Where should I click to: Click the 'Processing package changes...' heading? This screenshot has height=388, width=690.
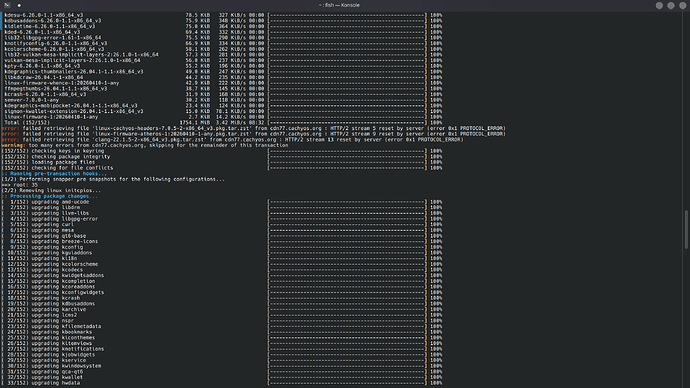click(x=50, y=196)
